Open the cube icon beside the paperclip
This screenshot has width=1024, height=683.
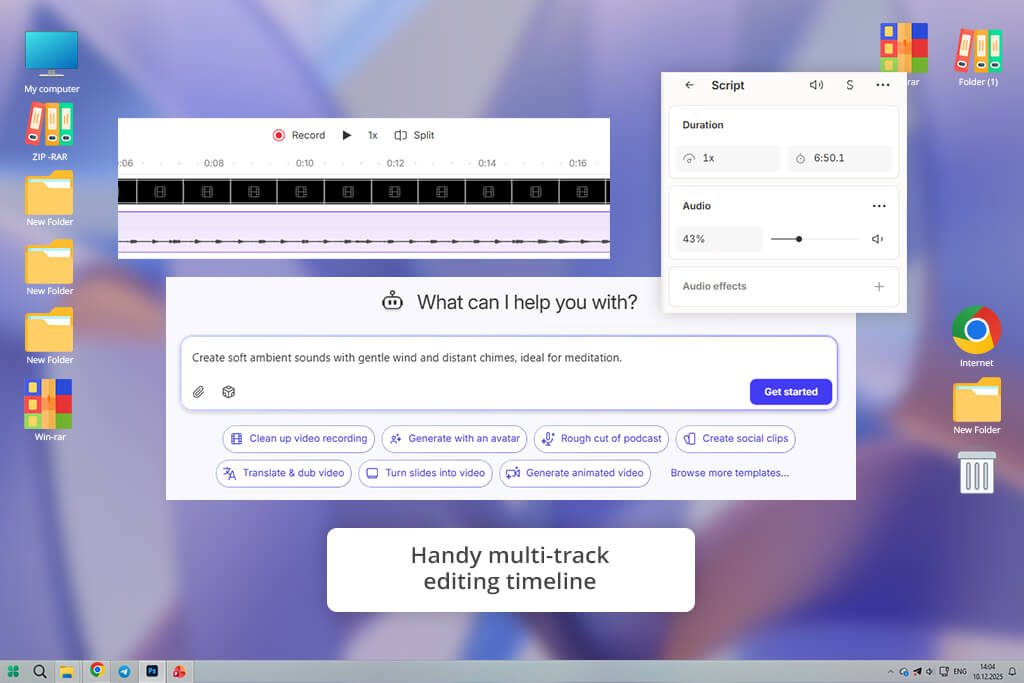coord(229,392)
